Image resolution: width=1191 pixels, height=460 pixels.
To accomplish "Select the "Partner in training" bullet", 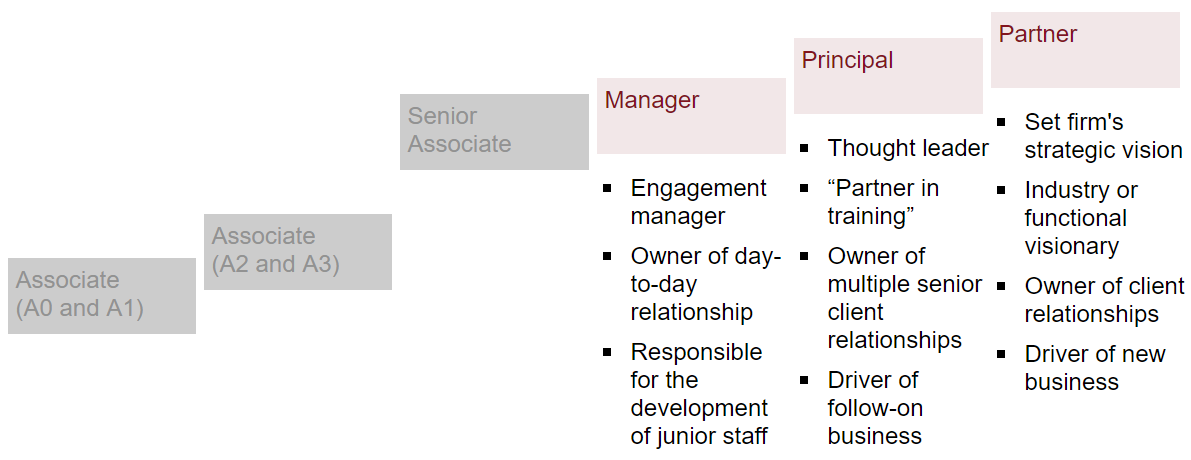I will click(883, 202).
